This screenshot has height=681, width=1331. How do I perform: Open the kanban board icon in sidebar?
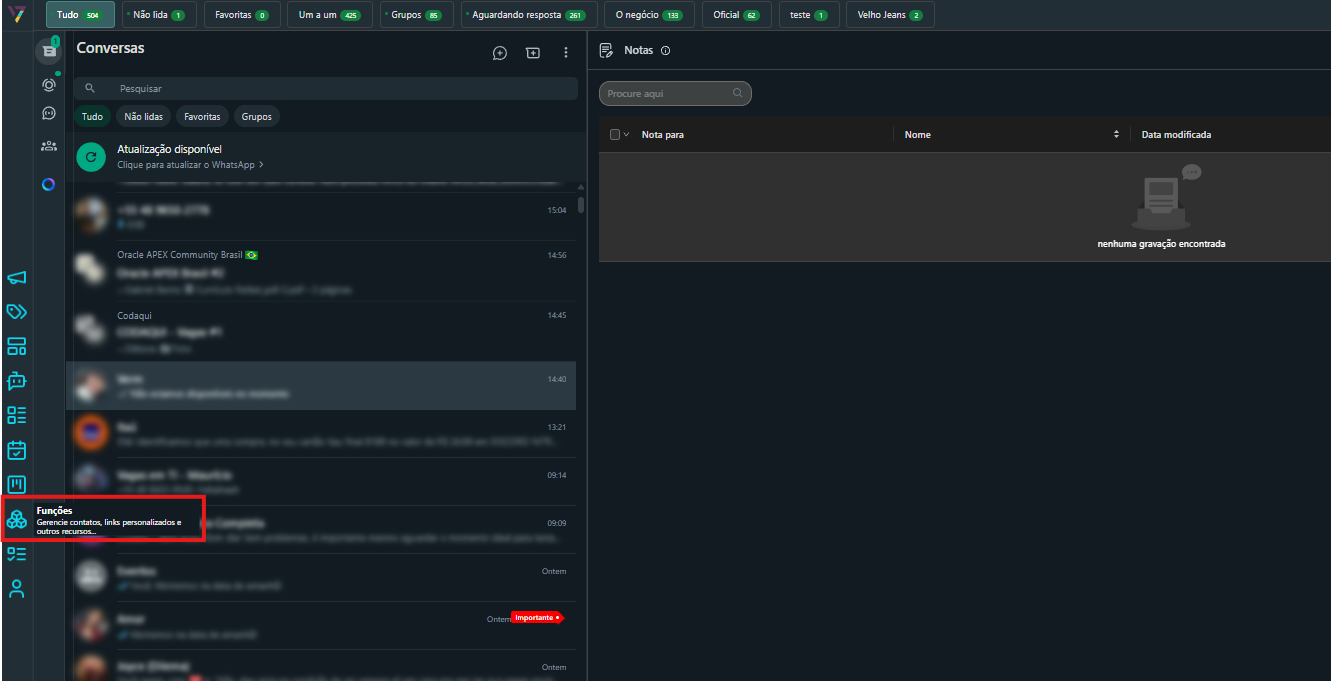tap(17, 484)
